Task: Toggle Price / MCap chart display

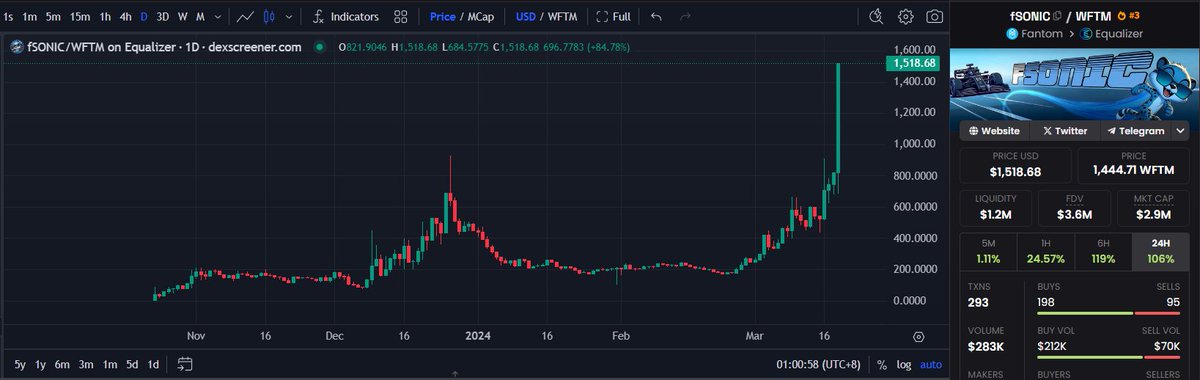Action: coord(462,16)
